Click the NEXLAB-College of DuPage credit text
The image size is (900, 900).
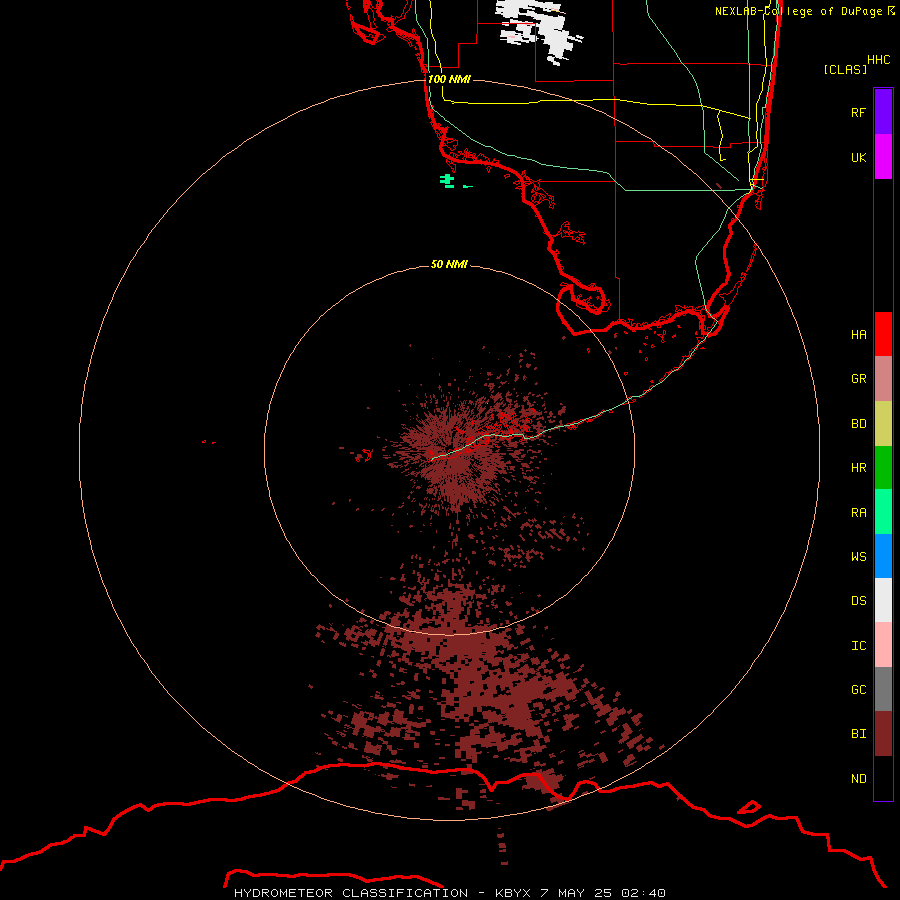pos(805,11)
